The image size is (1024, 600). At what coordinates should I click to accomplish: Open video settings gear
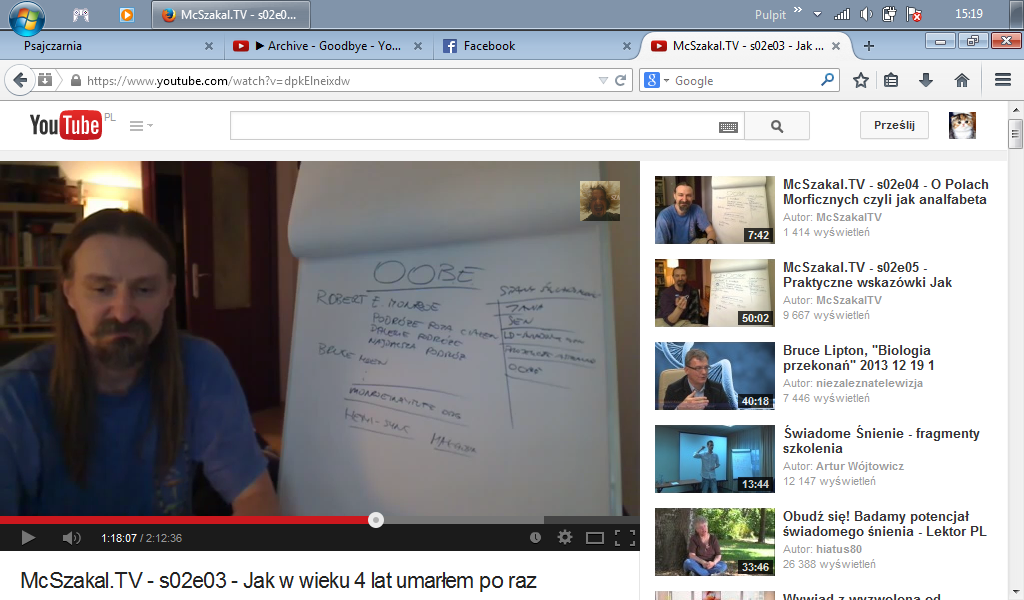coord(565,537)
